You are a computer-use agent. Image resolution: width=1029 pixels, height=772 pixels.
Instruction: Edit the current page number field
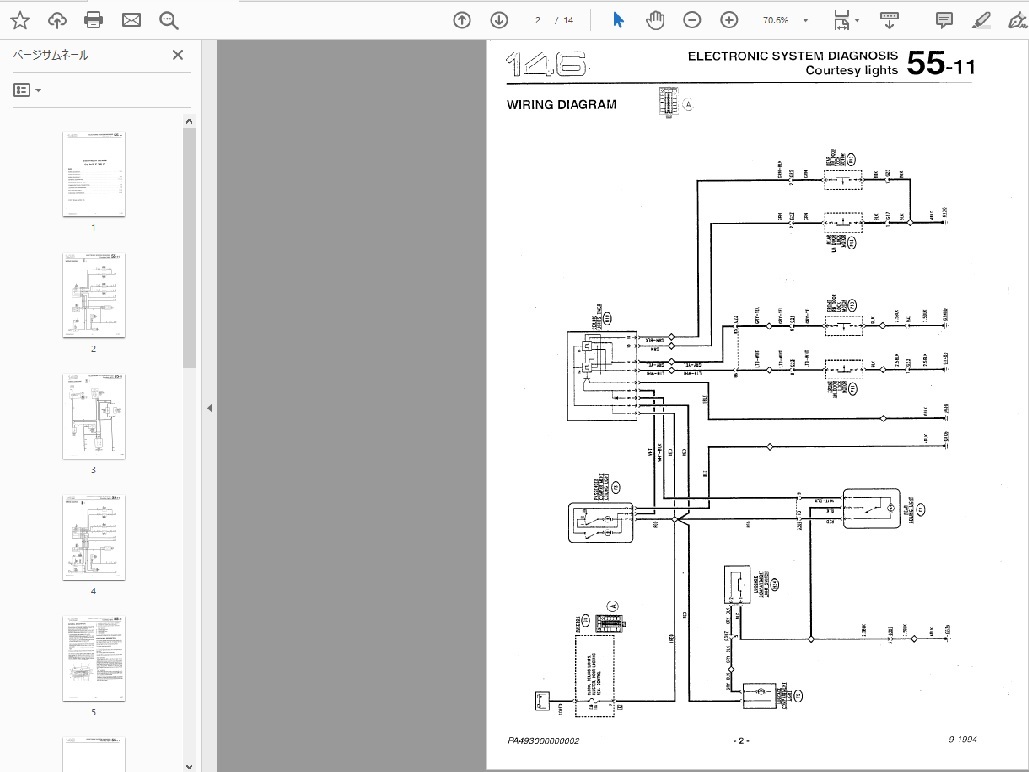point(537,20)
